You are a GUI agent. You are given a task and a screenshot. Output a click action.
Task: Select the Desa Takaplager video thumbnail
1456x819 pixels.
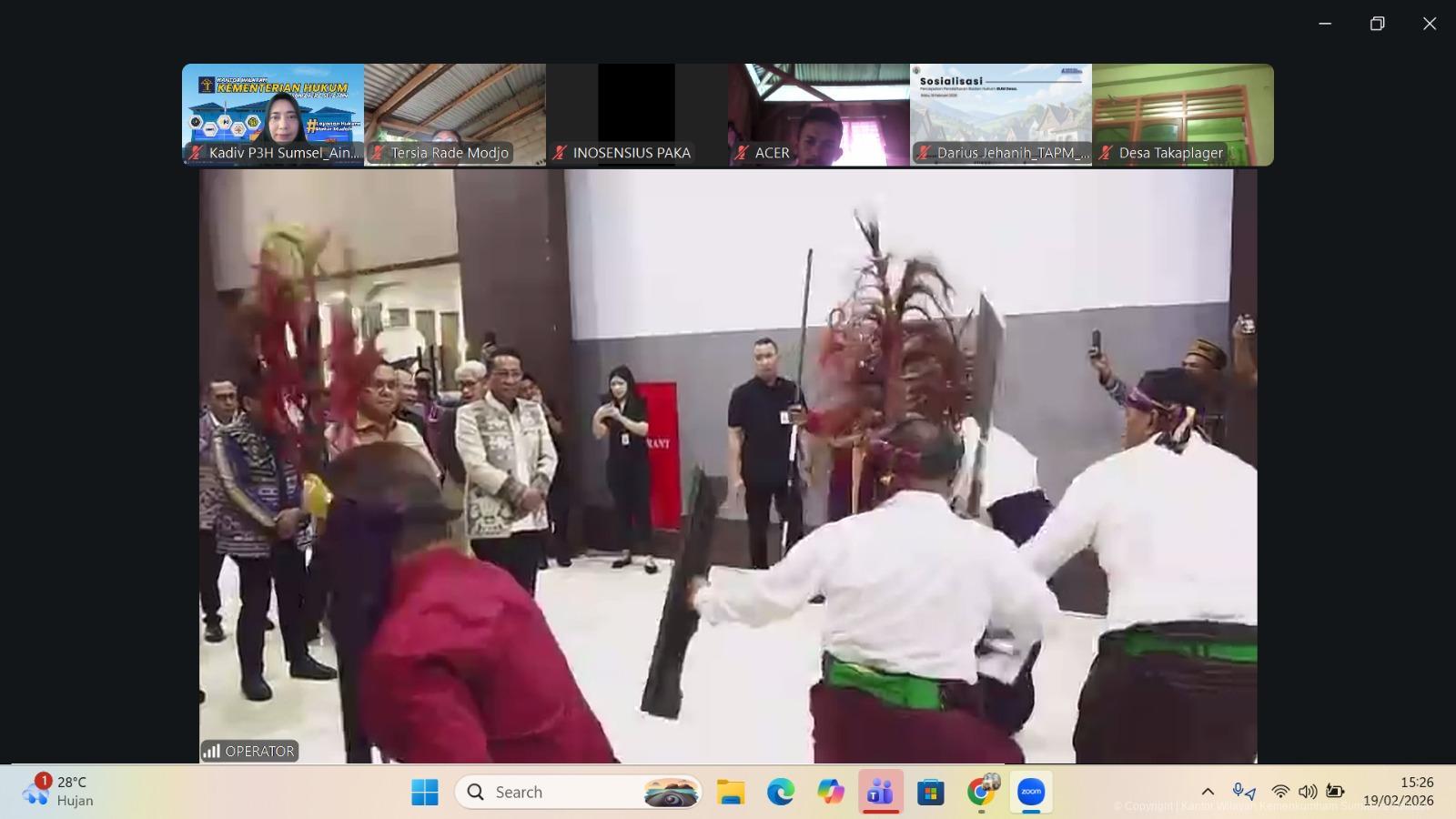[1183, 115]
